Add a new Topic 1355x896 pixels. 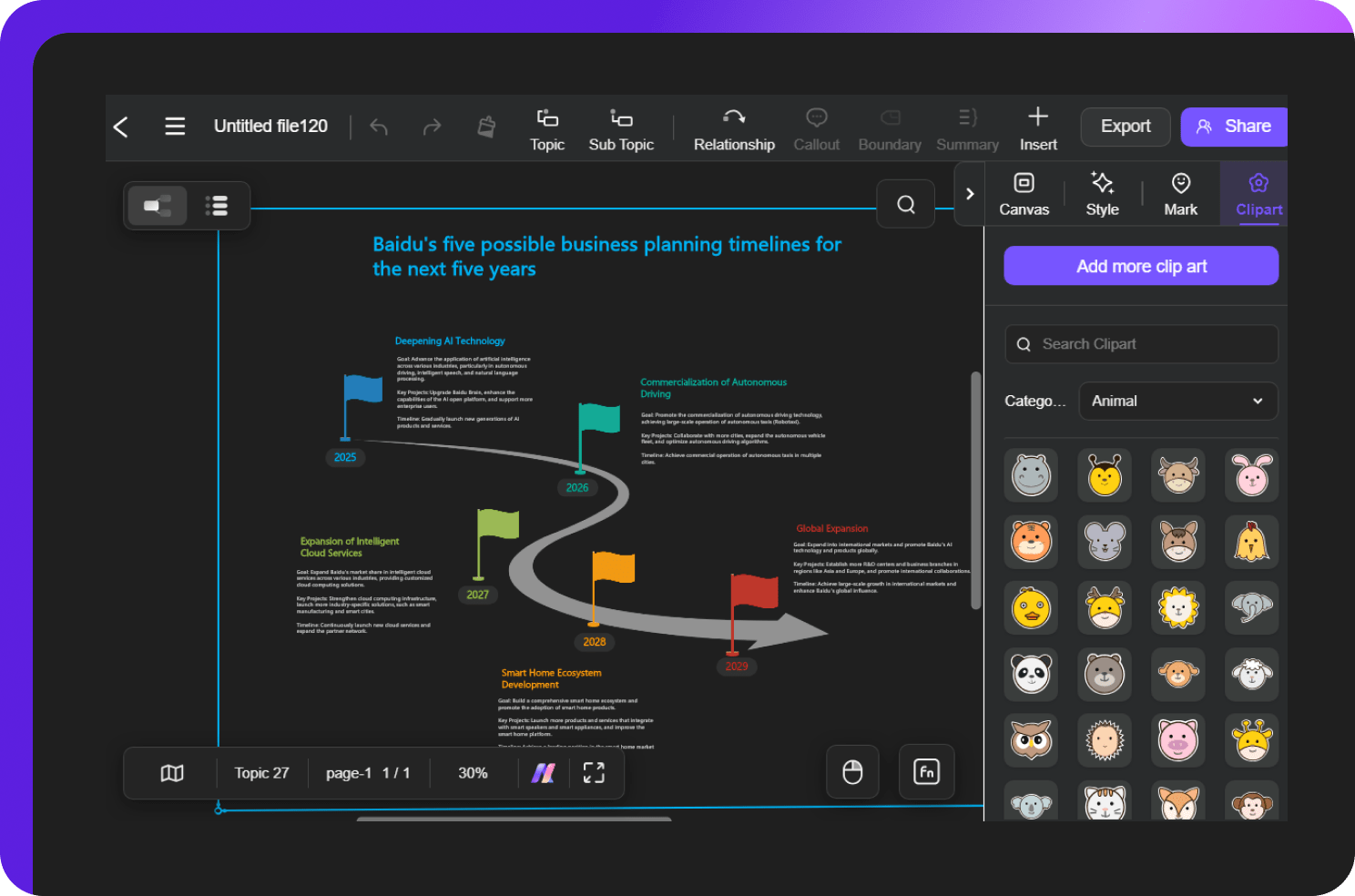click(x=547, y=129)
